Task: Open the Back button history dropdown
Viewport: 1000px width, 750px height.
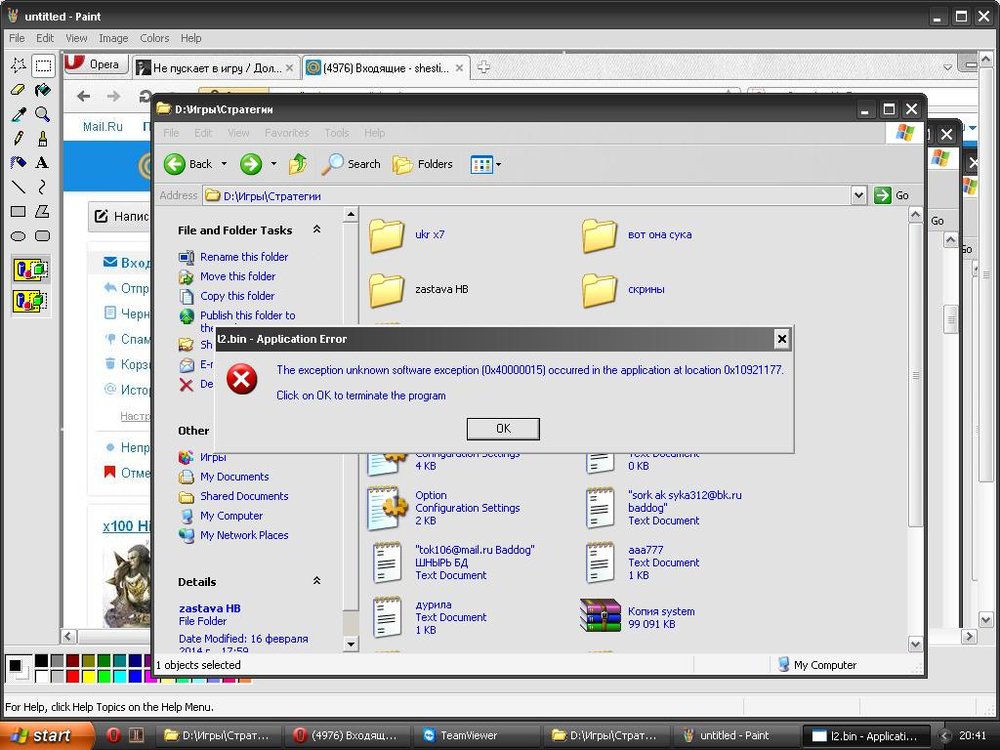Action: click(x=224, y=164)
